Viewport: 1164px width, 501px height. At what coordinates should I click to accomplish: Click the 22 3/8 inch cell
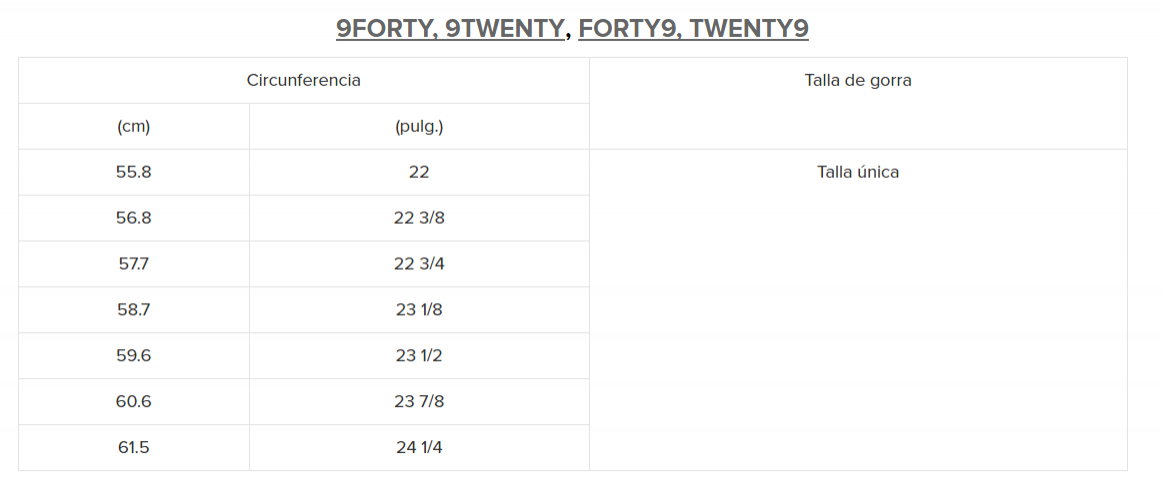[x=419, y=218]
